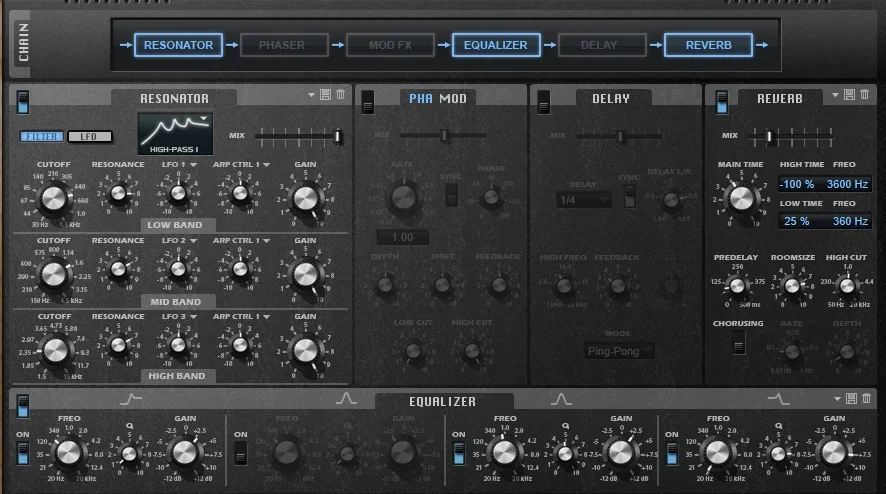This screenshot has width=886, height=494.
Task: Open the Delay time 1/4 dropdown
Action: click(x=584, y=200)
